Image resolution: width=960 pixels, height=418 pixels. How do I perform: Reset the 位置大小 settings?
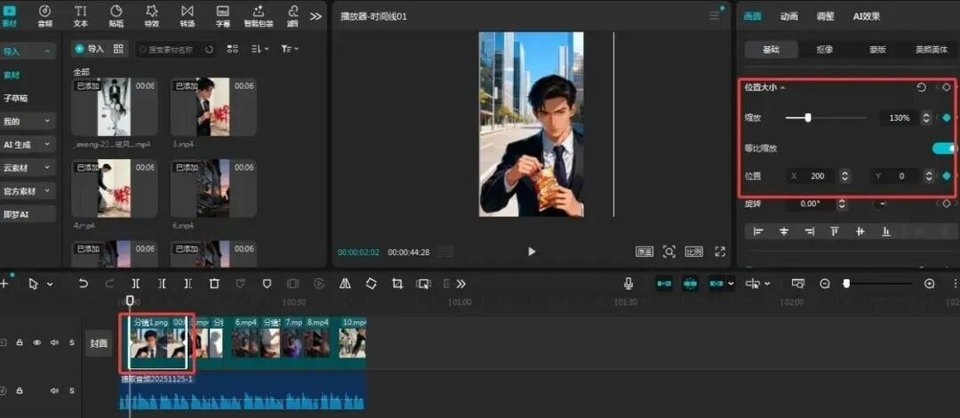point(921,88)
